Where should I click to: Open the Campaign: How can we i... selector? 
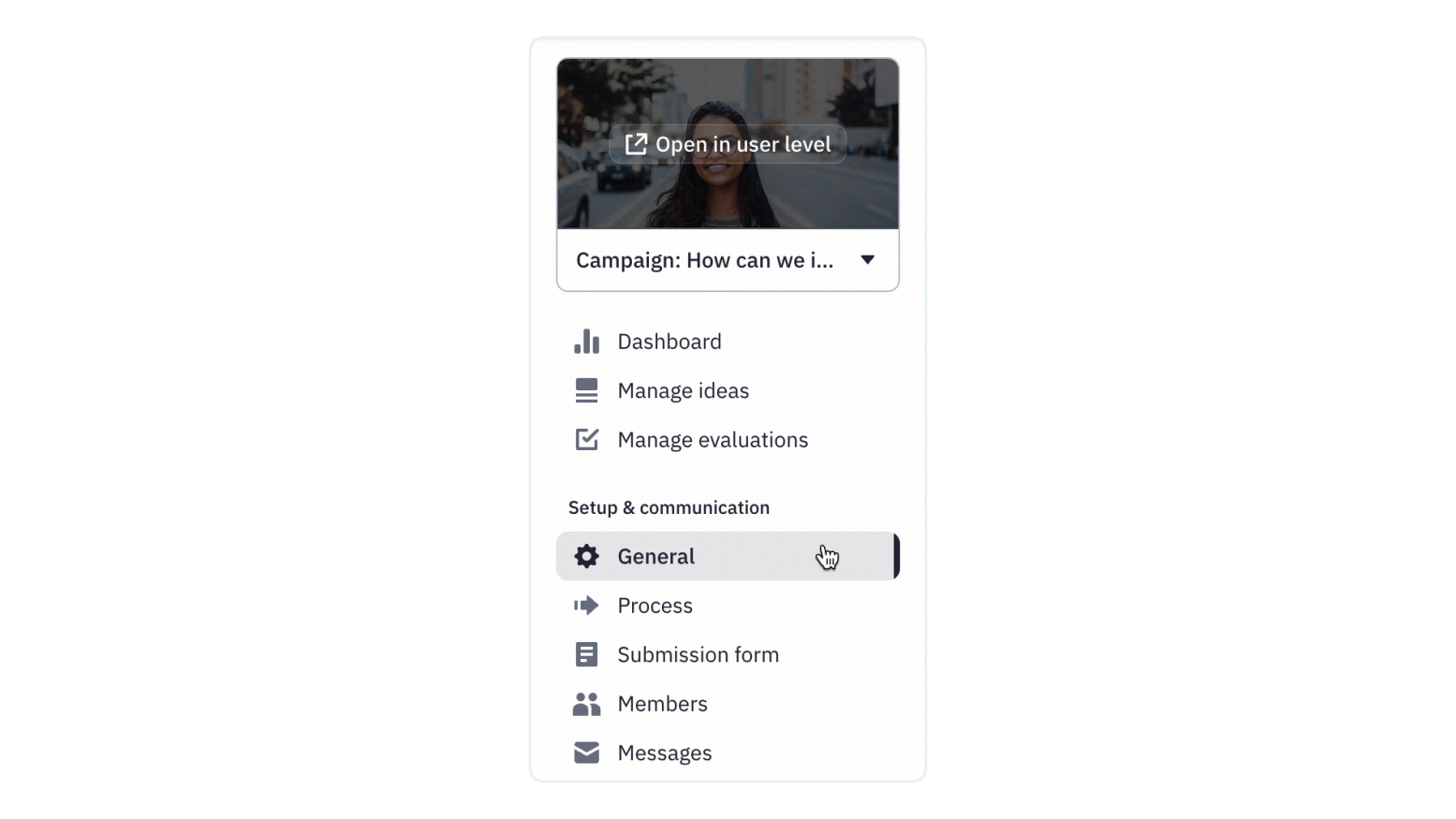[728, 260]
